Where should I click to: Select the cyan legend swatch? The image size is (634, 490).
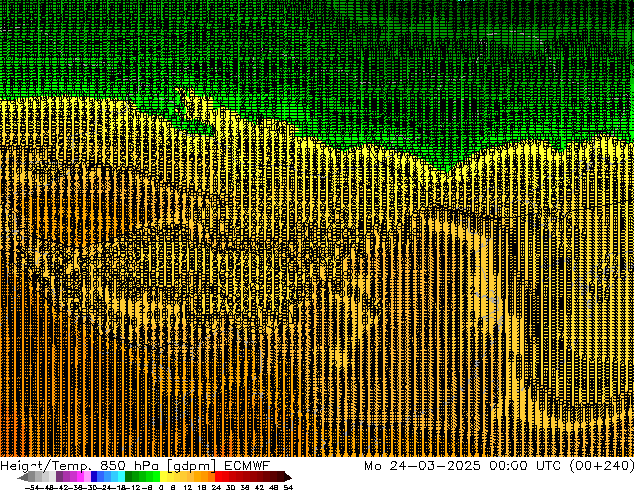tap(121, 477)
